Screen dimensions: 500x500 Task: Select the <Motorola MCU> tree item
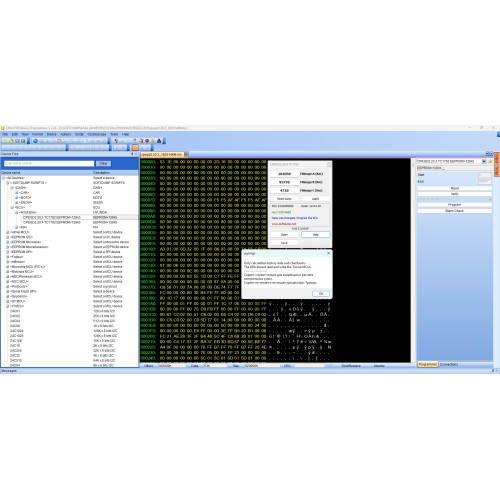tap(22, 271)
